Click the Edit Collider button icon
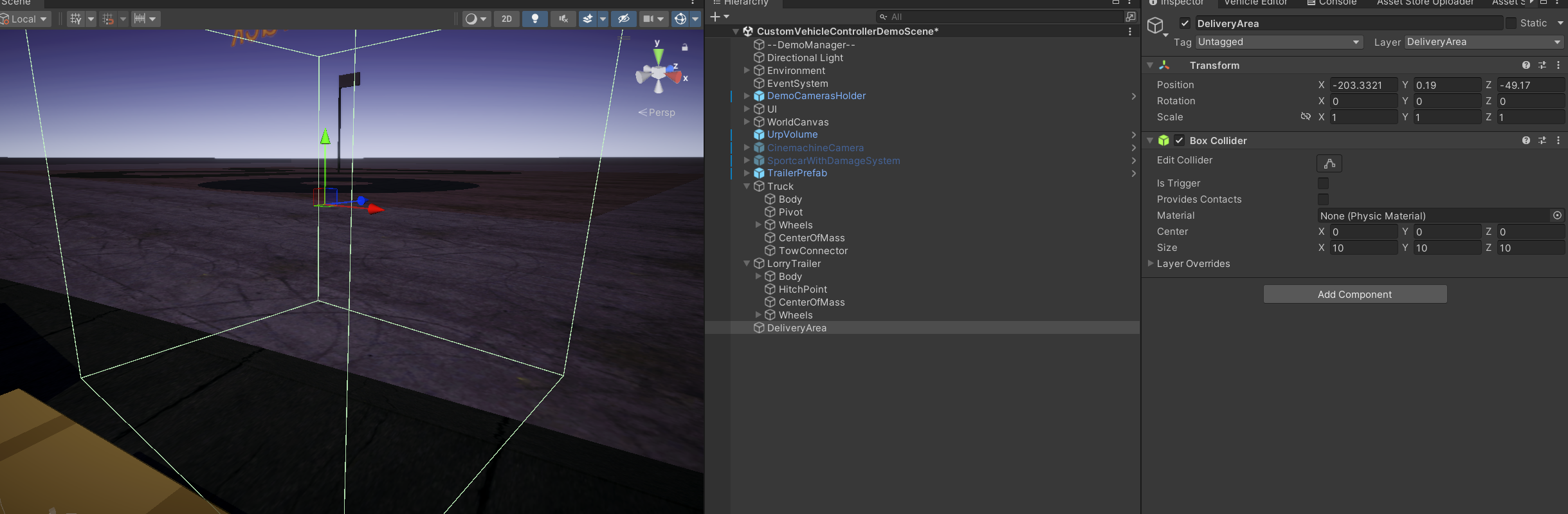This screenshot has width=1568, height=514. (x=1329, y=163)
